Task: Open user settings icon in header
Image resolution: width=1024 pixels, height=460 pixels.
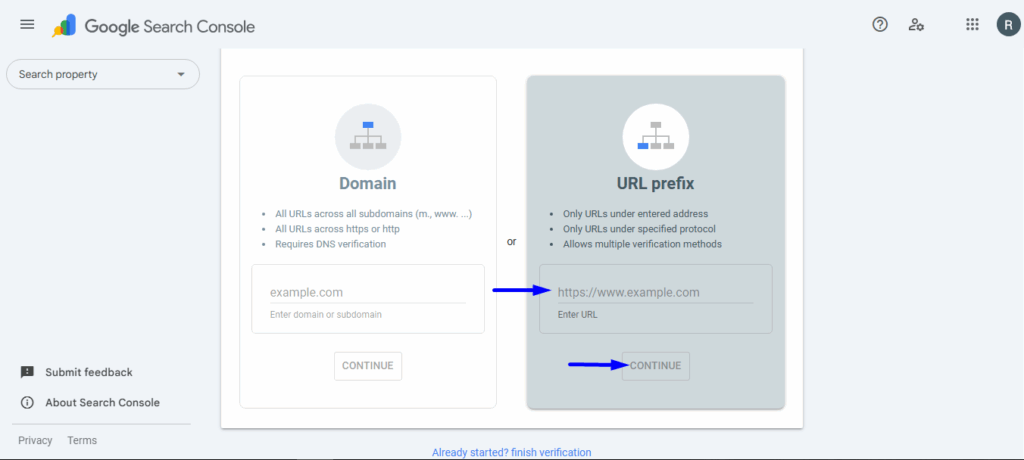Action: coord(916,25)
